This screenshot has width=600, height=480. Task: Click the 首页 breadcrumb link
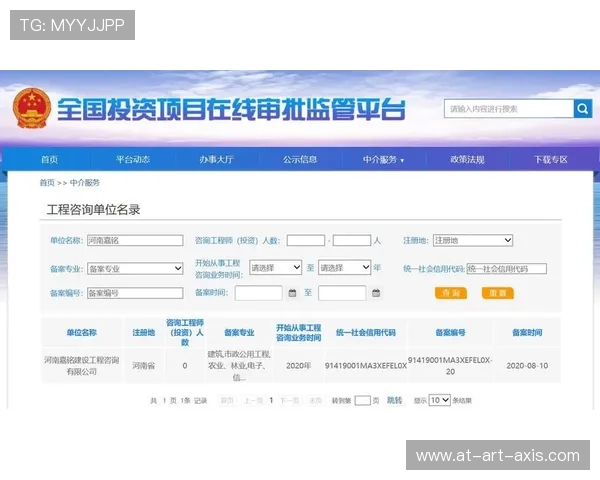point(47,183)
